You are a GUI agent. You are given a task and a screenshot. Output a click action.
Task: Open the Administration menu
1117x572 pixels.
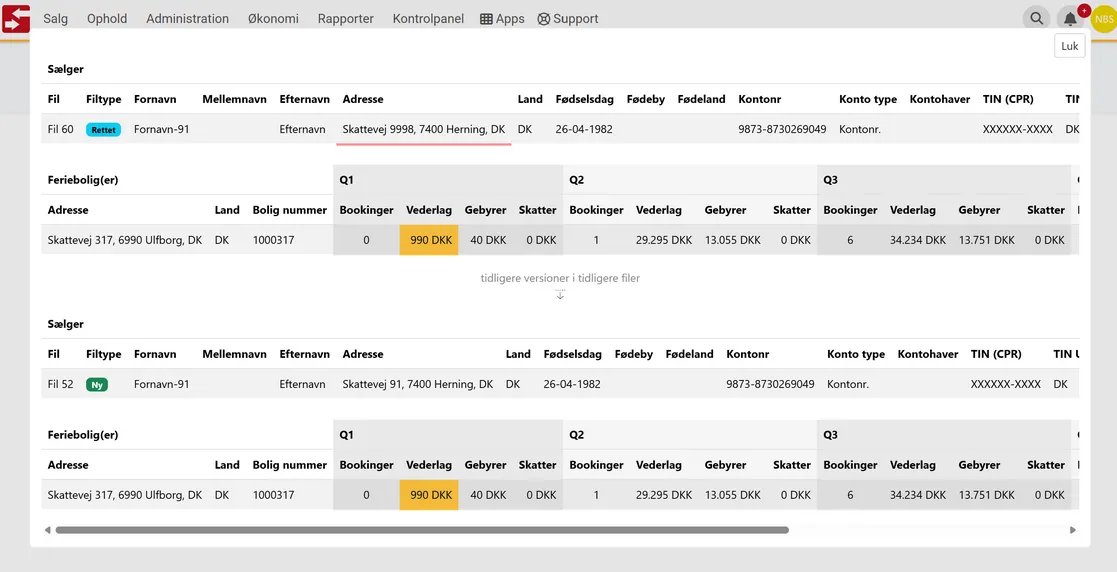point(187,19)
